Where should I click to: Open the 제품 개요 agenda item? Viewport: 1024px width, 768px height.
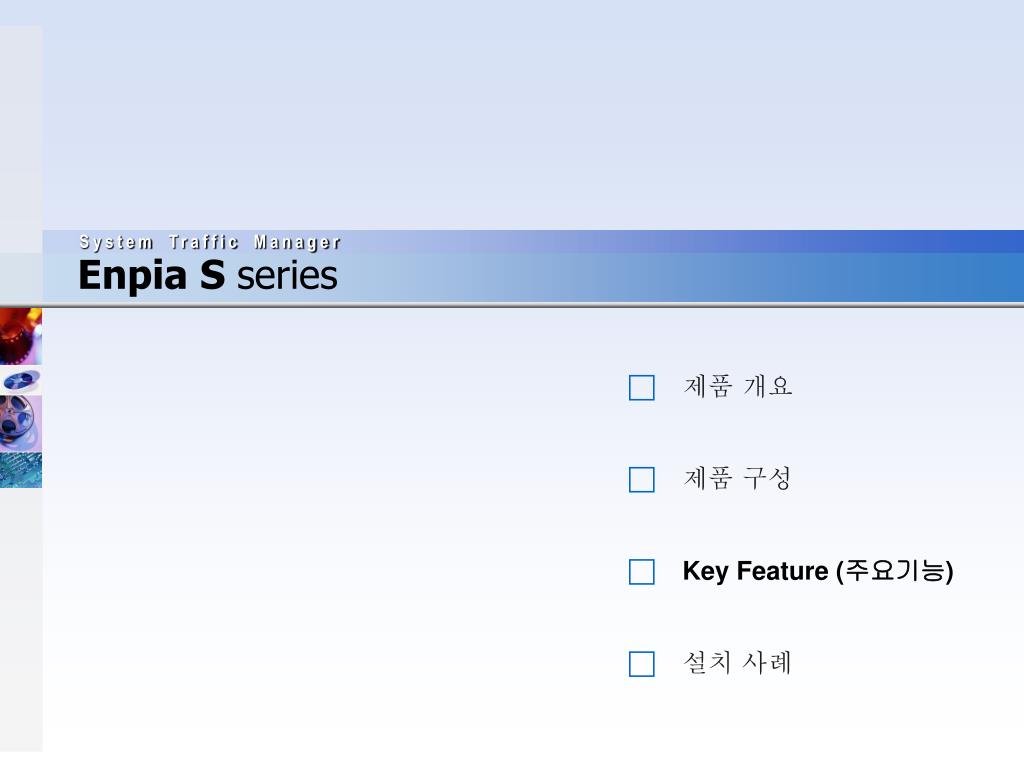(738, 386)
